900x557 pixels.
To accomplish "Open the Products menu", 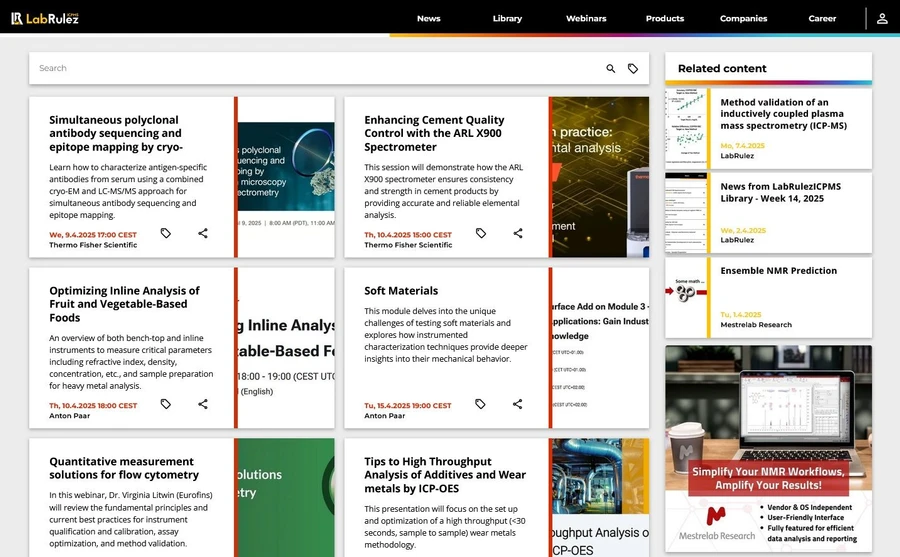I will 665,18.
